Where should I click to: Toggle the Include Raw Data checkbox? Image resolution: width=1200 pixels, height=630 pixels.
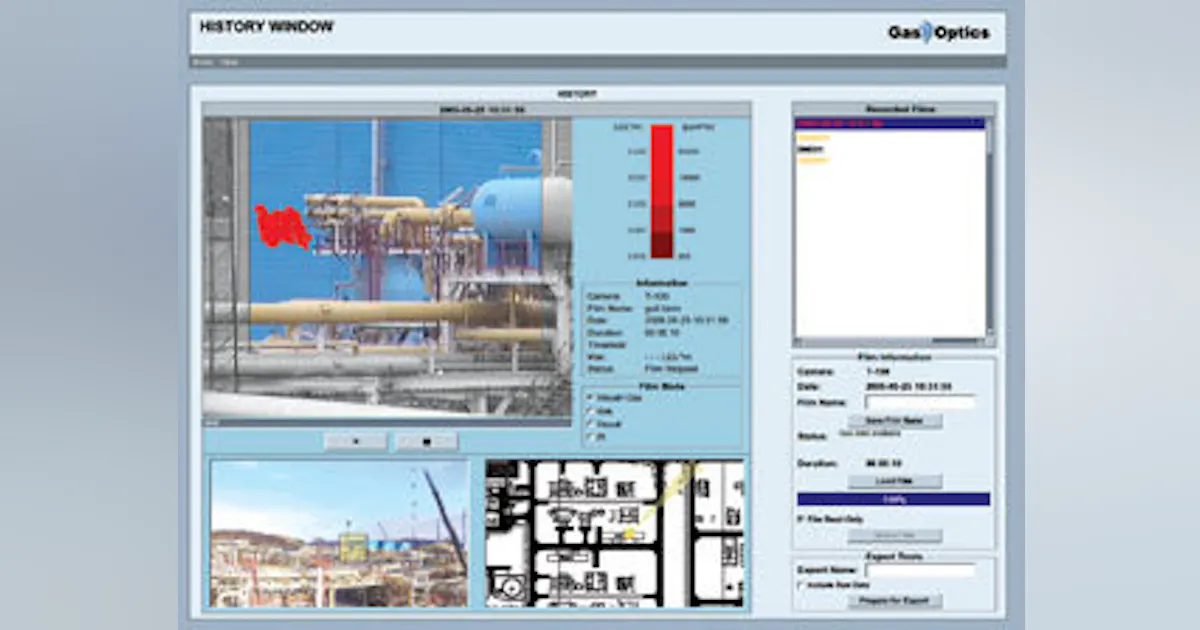pos(798,584)
